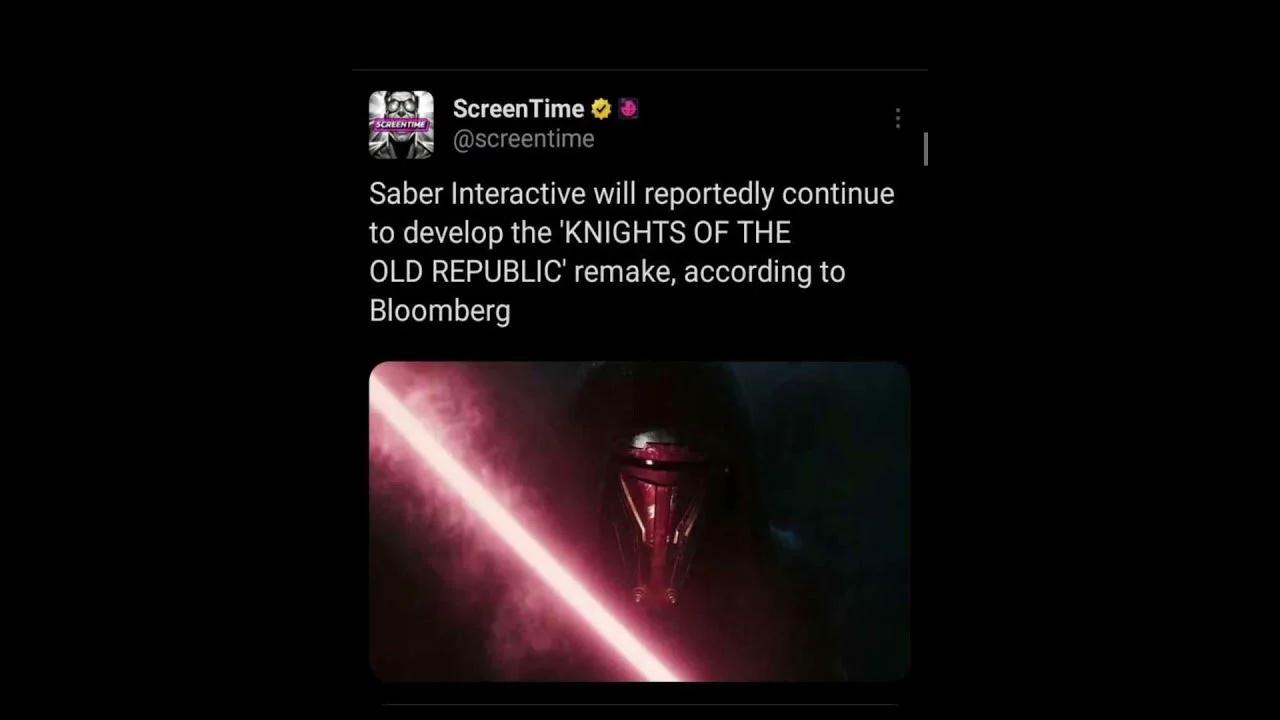Click the ScreenTime display name

[x=518, y=109]
